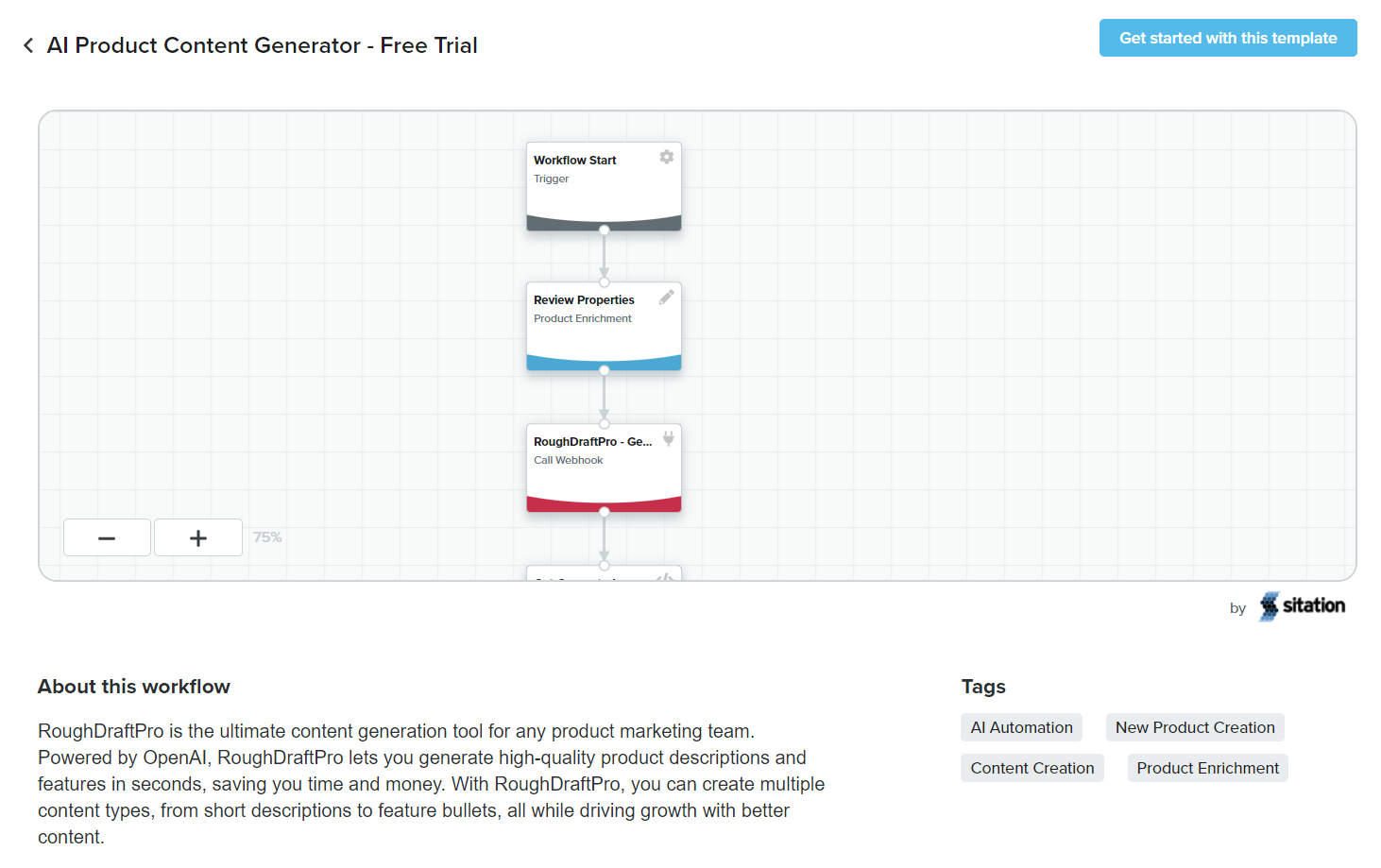Click the output connector under RoughDraftPro node
Screen dimensions: 1381x868
pyautogui.click(x=604, y=510)
